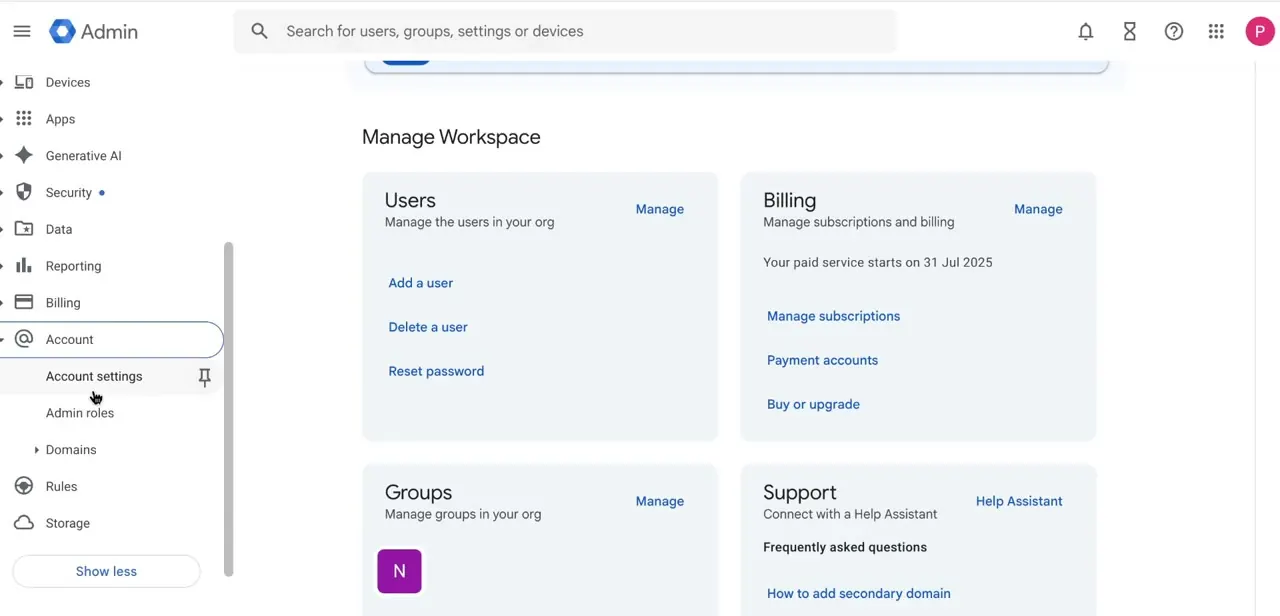Click Manage subscriptions
Viewport: 1280px width, 616px height.
pyautogui.click(x=833, y=316)
